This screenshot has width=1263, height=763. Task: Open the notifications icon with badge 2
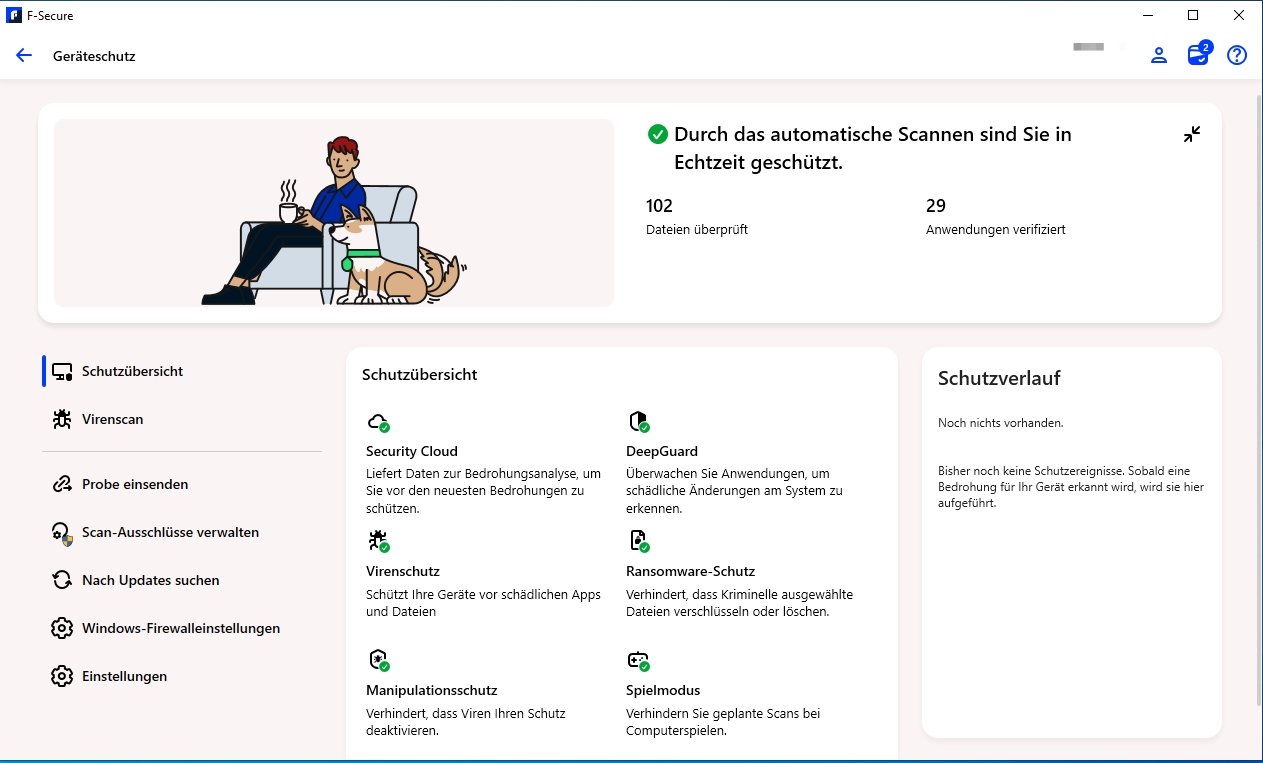[x=1198, y=55]
